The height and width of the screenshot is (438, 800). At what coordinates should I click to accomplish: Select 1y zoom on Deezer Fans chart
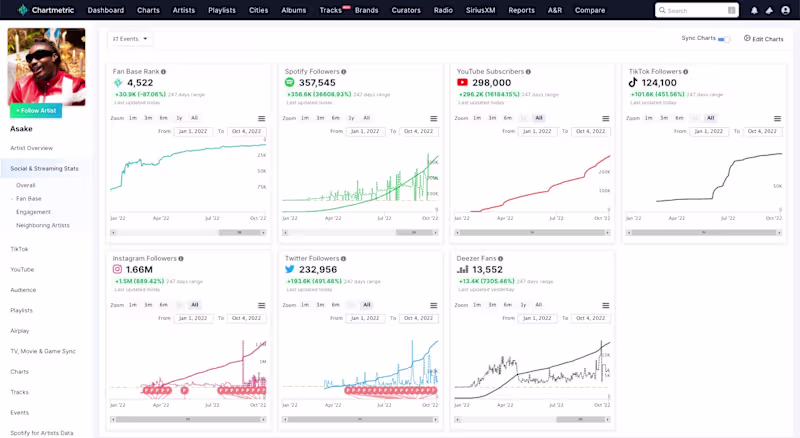click(x=523, y=305)
